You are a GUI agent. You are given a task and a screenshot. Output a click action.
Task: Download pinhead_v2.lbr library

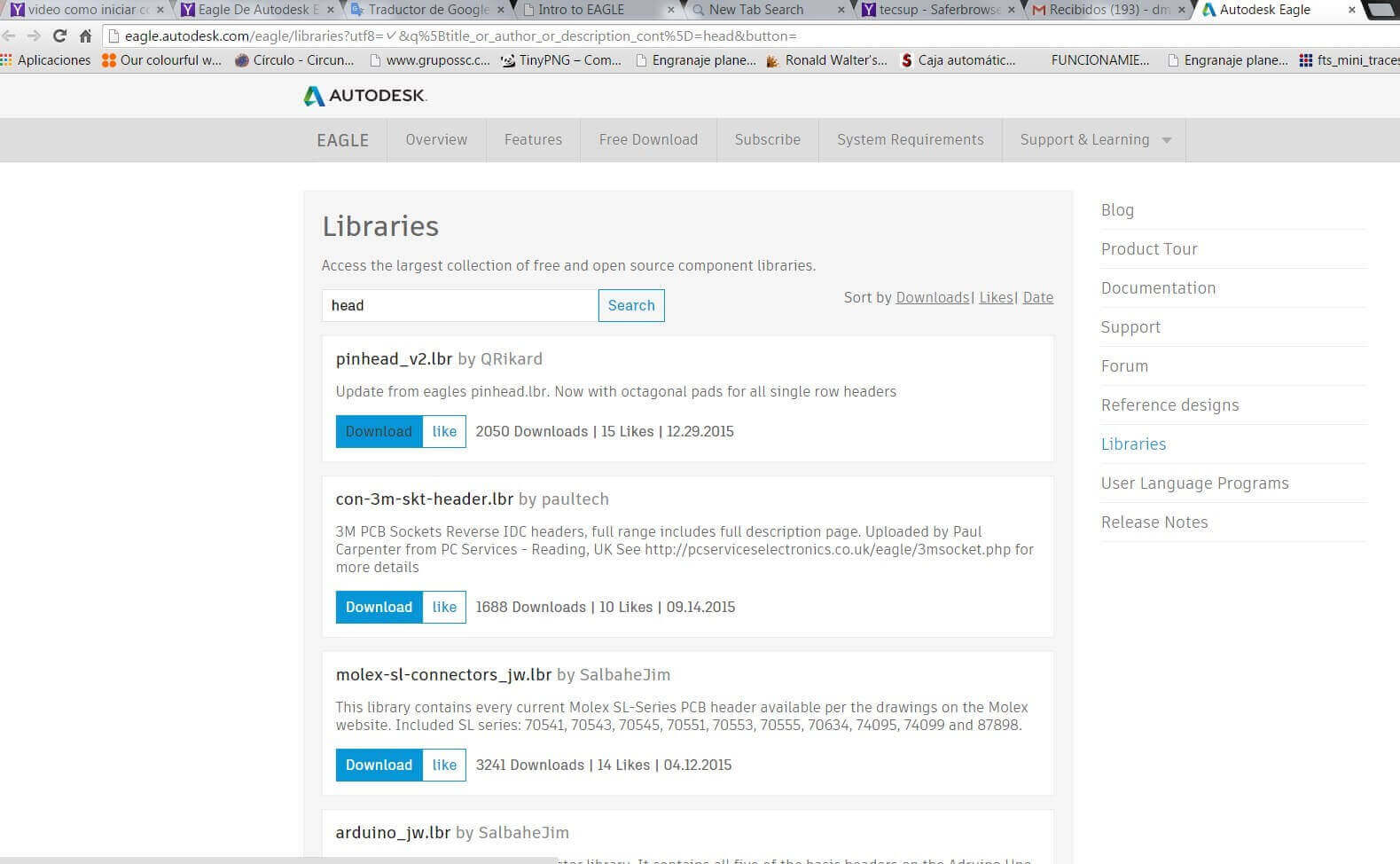pos(379,432)
